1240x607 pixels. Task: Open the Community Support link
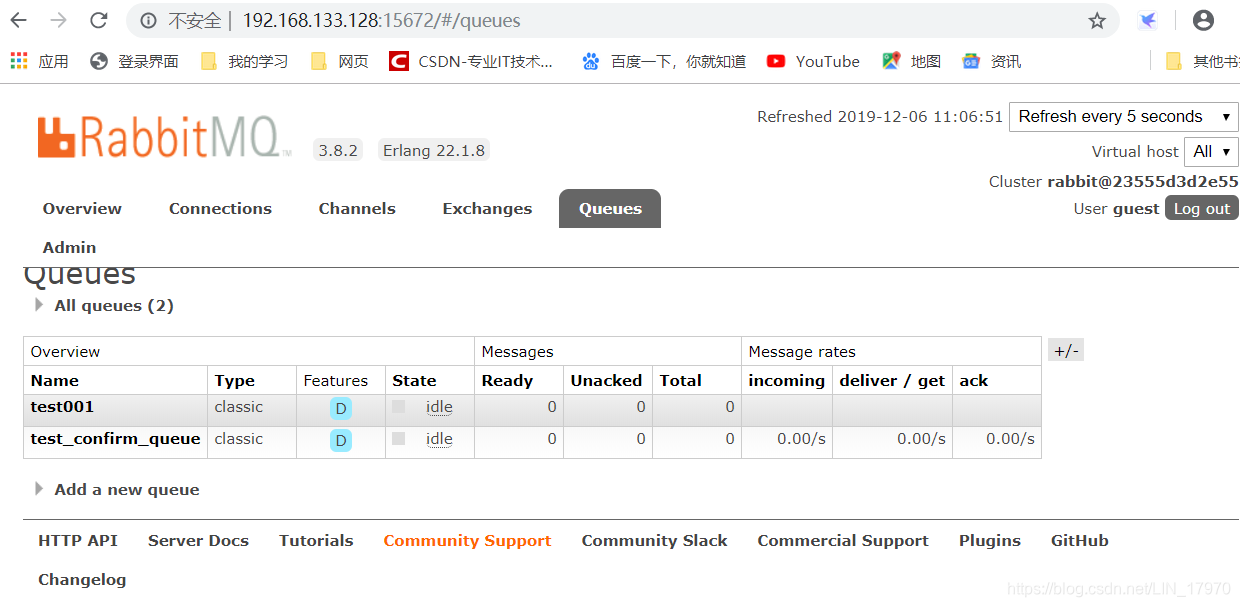[x=467, y=541]
